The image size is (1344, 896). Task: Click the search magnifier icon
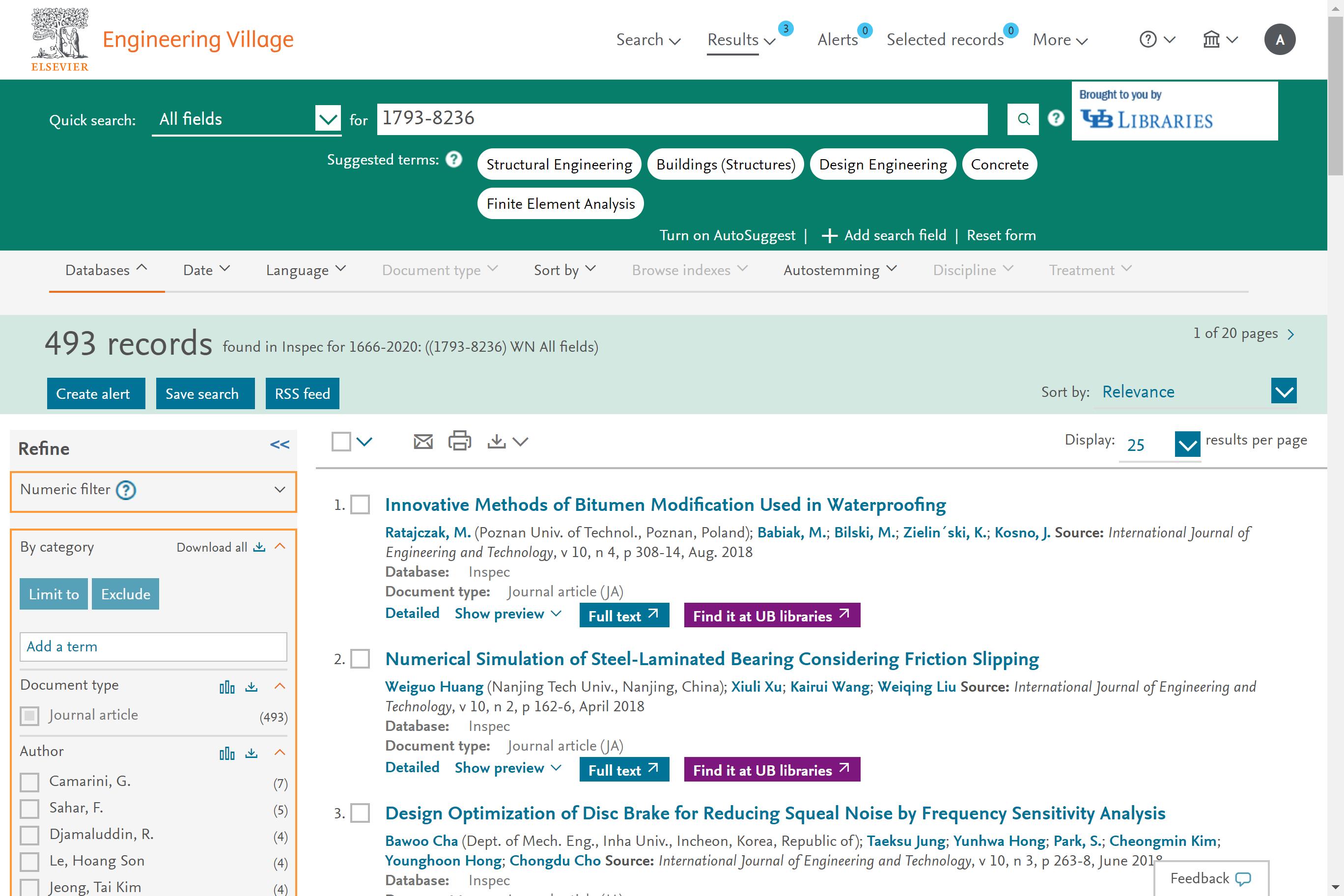[1023, 119]
